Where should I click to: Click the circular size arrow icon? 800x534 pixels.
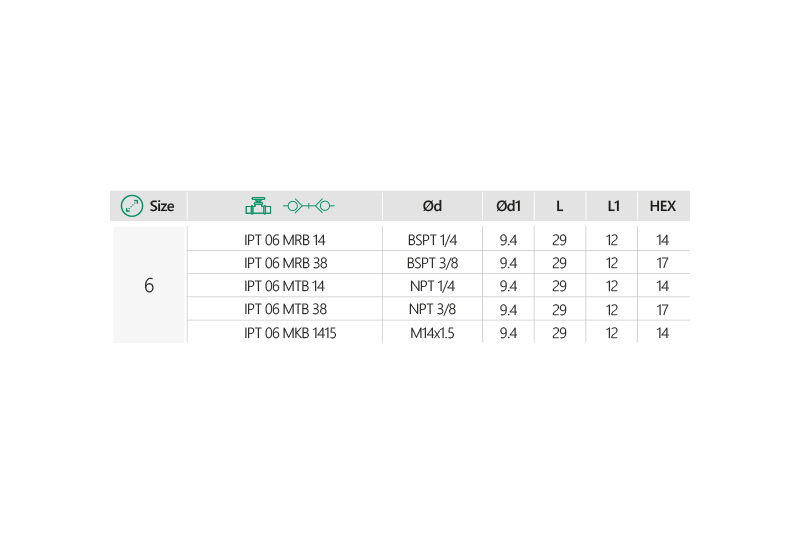[x=131, y=206]
